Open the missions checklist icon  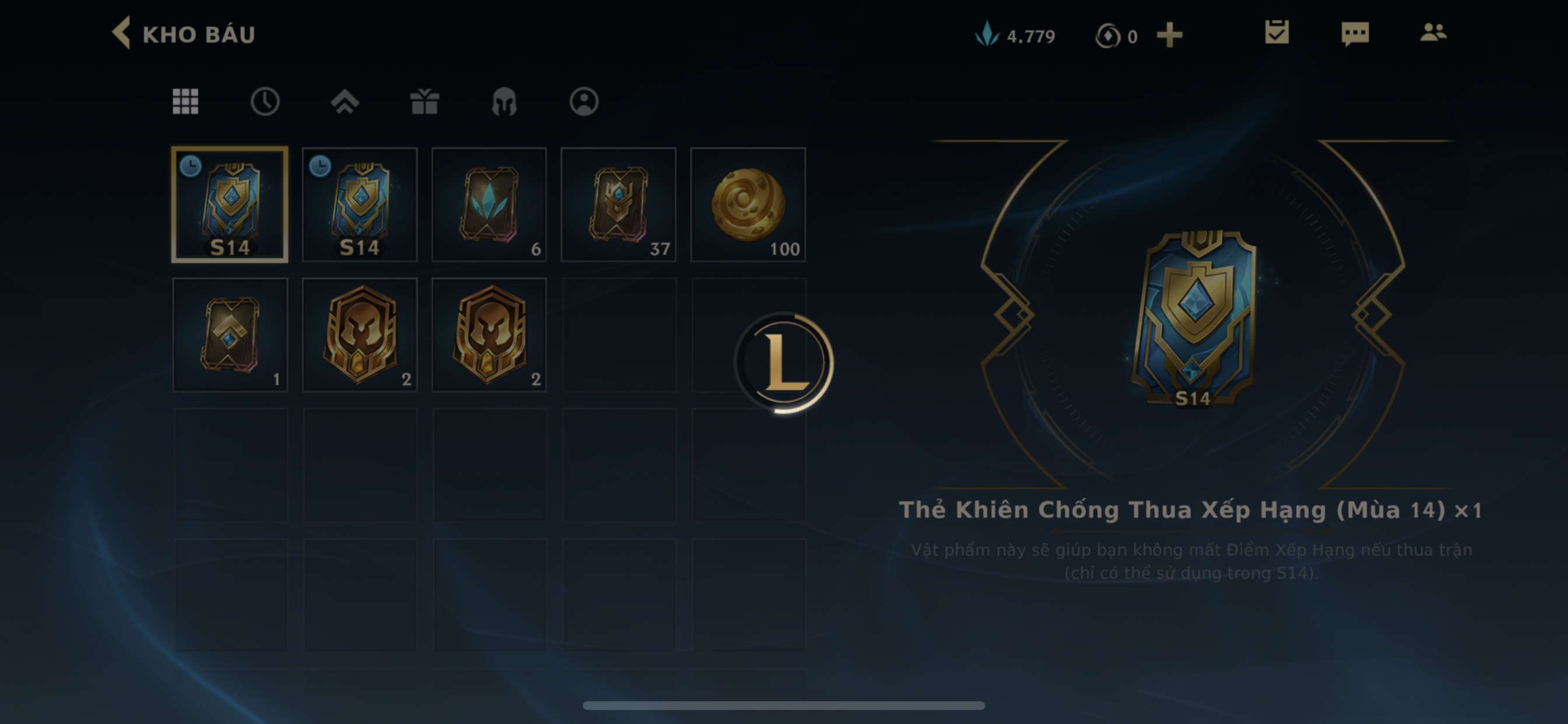click(1276, 32)
